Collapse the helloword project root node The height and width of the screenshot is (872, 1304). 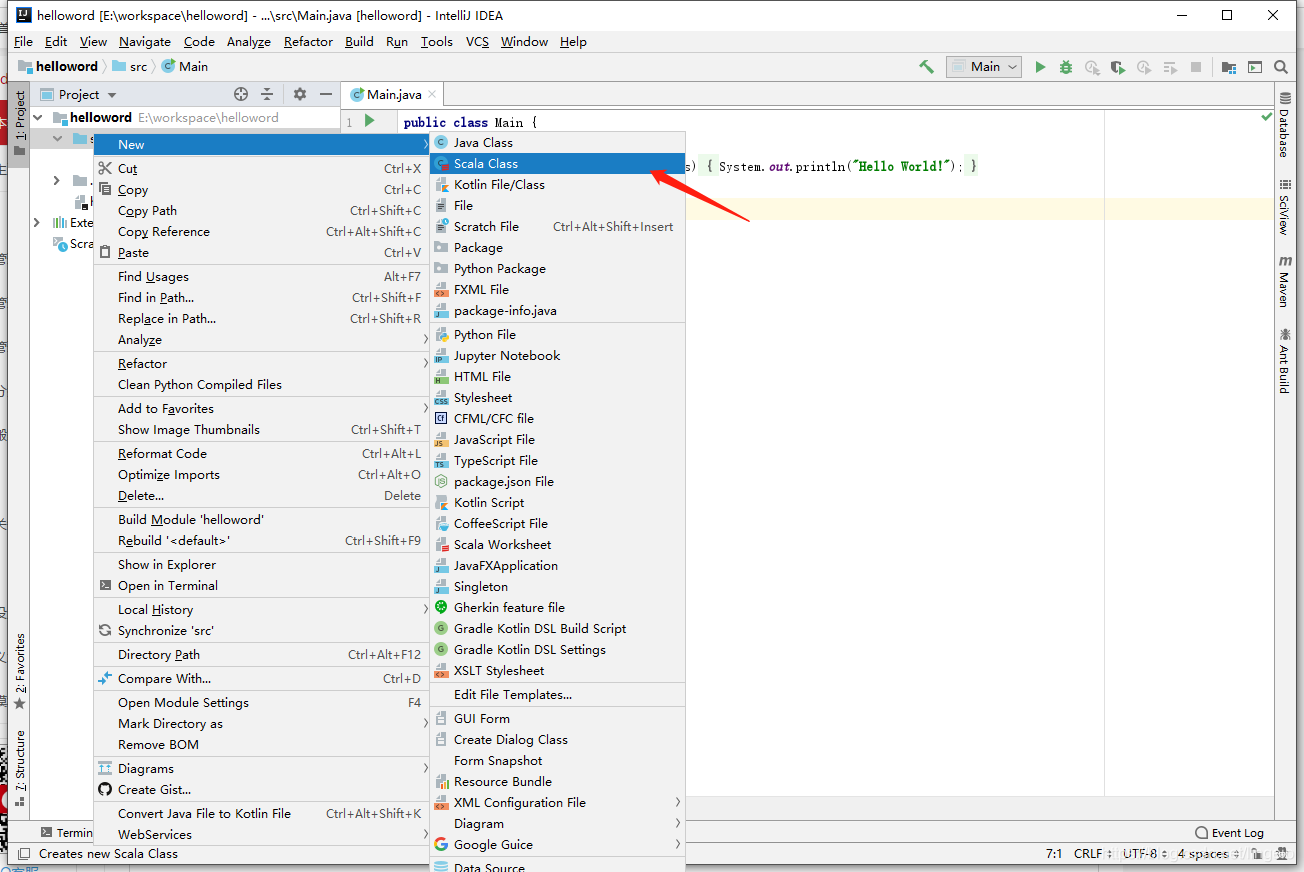(38, 118)
